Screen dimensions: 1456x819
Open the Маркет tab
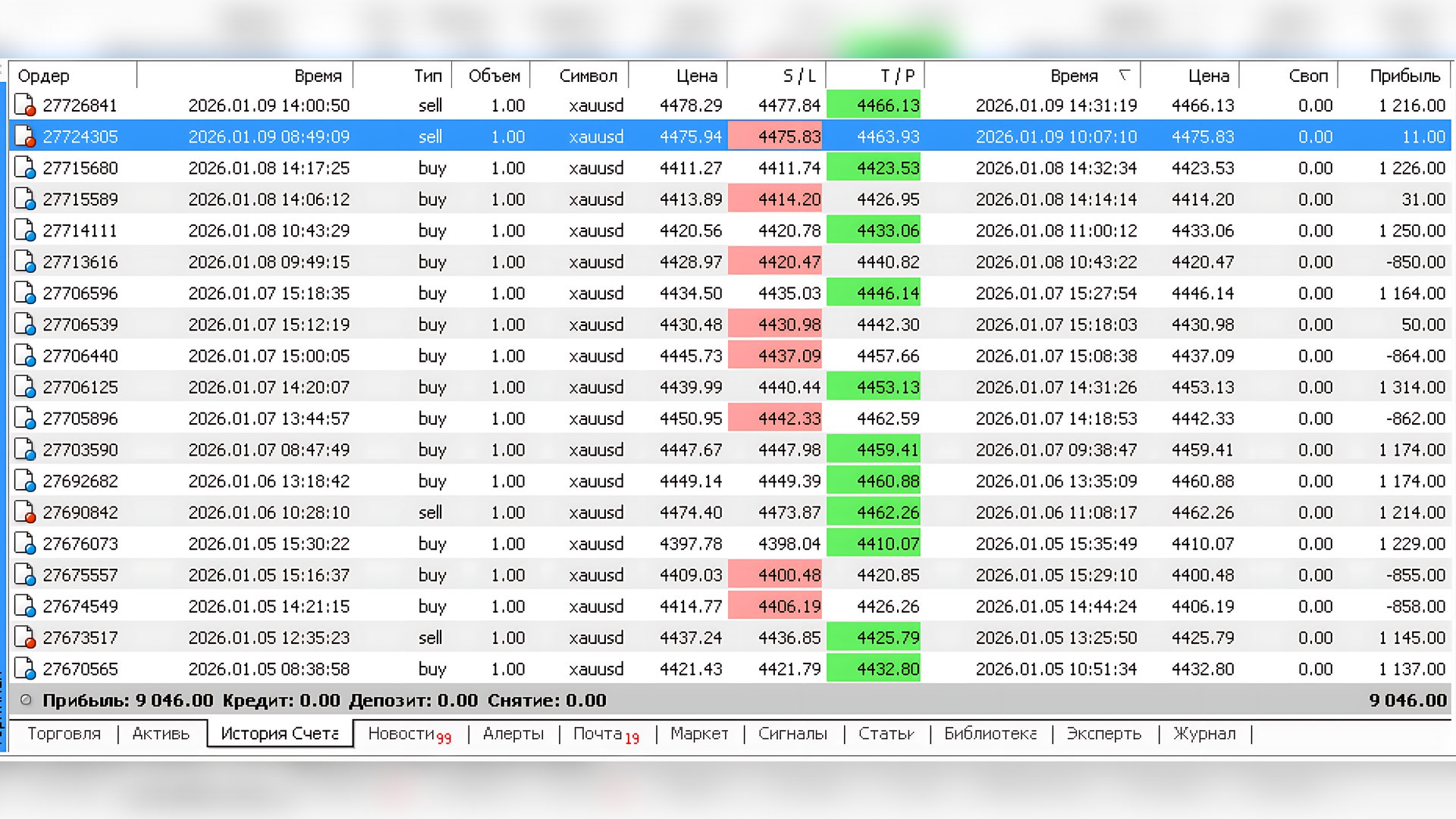pyautogui.click(x=699, y=733)
